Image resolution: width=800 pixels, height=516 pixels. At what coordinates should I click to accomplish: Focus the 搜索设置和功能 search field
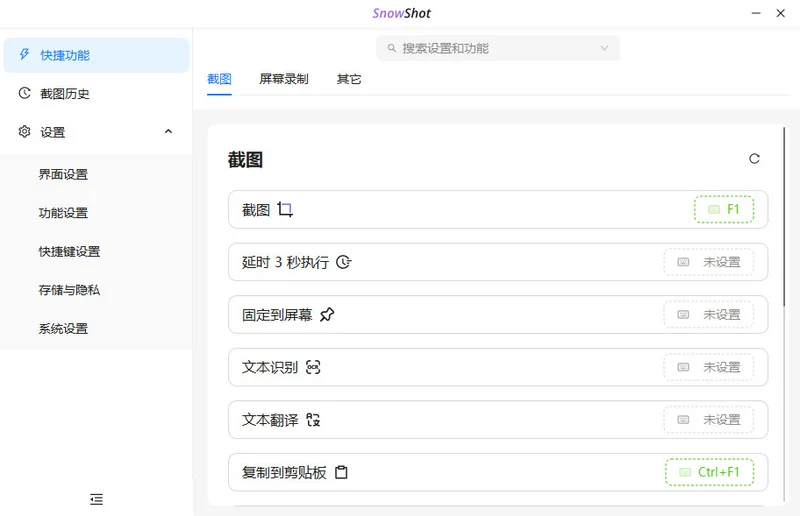click(498, 48)
